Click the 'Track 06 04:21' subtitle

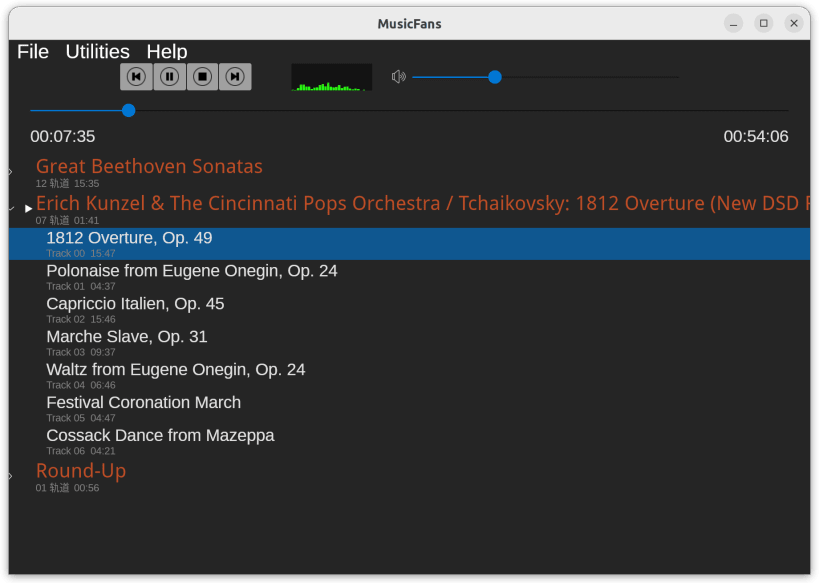click(x=81, y=451)
